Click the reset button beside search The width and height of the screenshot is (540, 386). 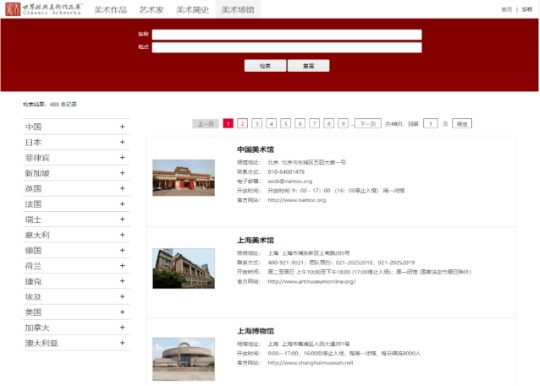coord(309,66)
